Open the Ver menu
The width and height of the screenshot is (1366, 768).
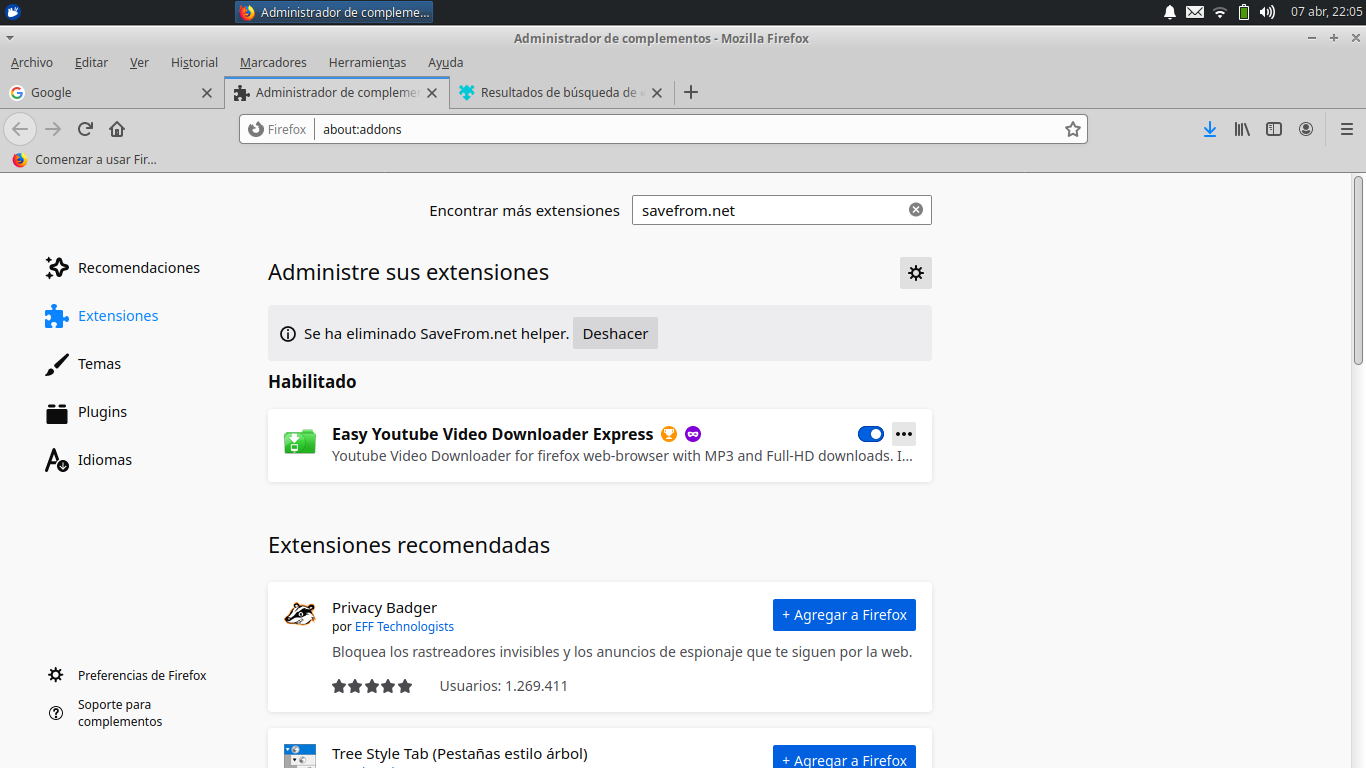click(x=139, y=62)
